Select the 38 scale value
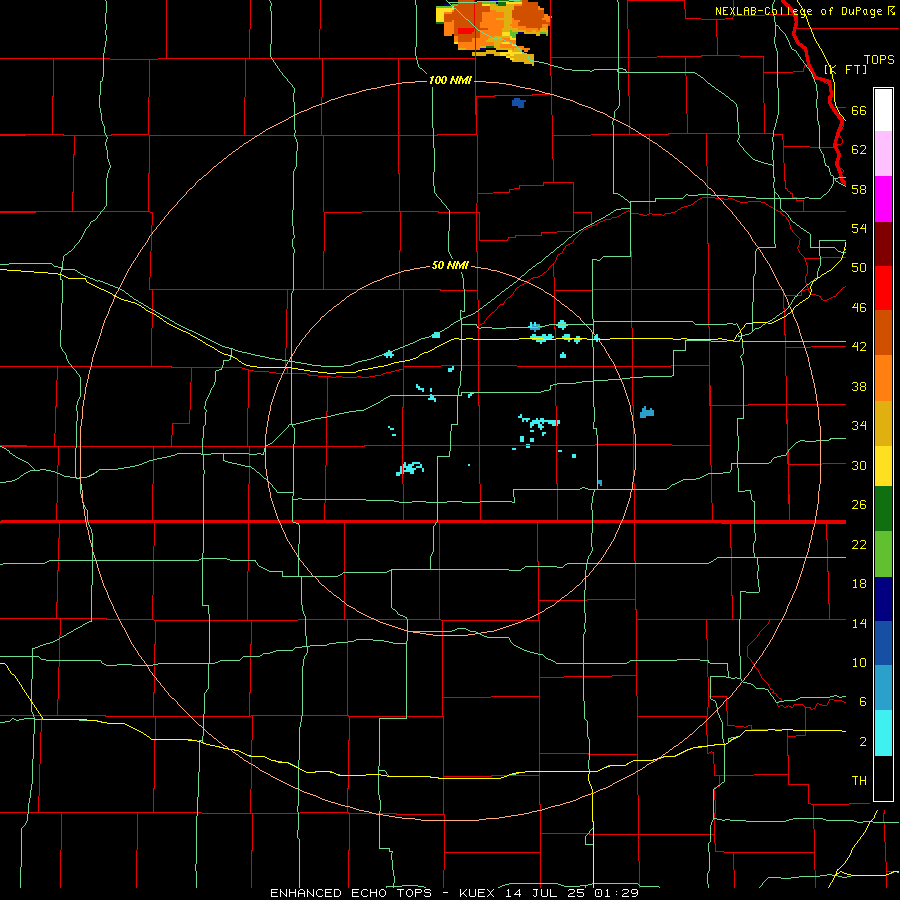This screenshot has width=900, height=900. point(859,386)
